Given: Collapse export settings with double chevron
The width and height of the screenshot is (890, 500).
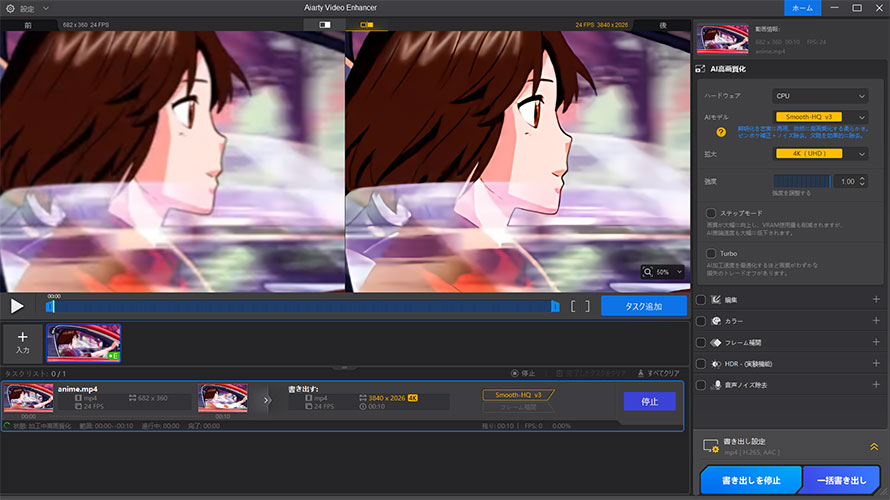Looking at the screenshot, I should (x=874, y=447).
